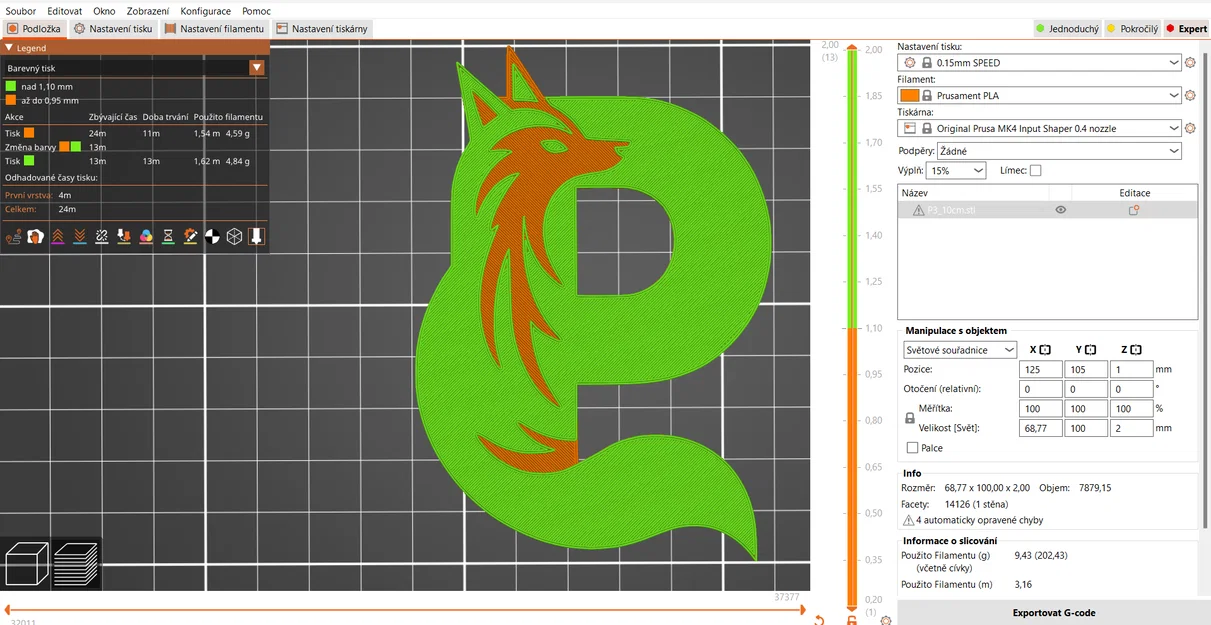Toggle travel moves visibility icon in legend

[x=14, y=237]
